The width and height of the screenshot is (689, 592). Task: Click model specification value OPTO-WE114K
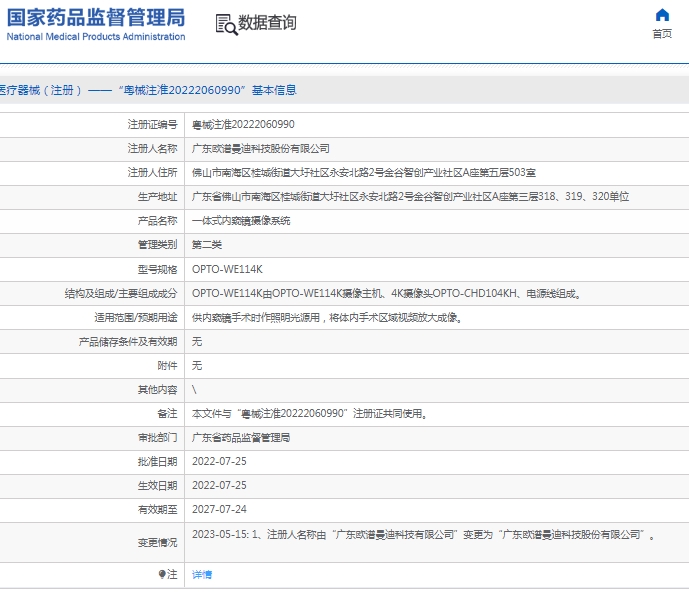(227, 269)
